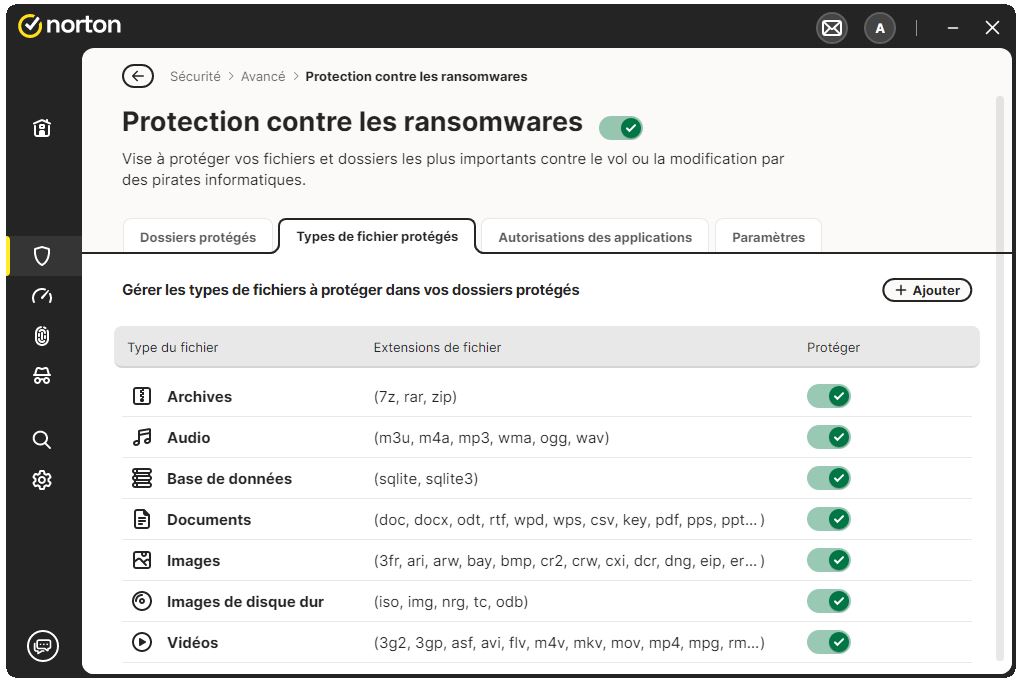Navigate to Sécurité in the breadcrumb
The image size is (1022, 681).
click(x=195, y=76)
